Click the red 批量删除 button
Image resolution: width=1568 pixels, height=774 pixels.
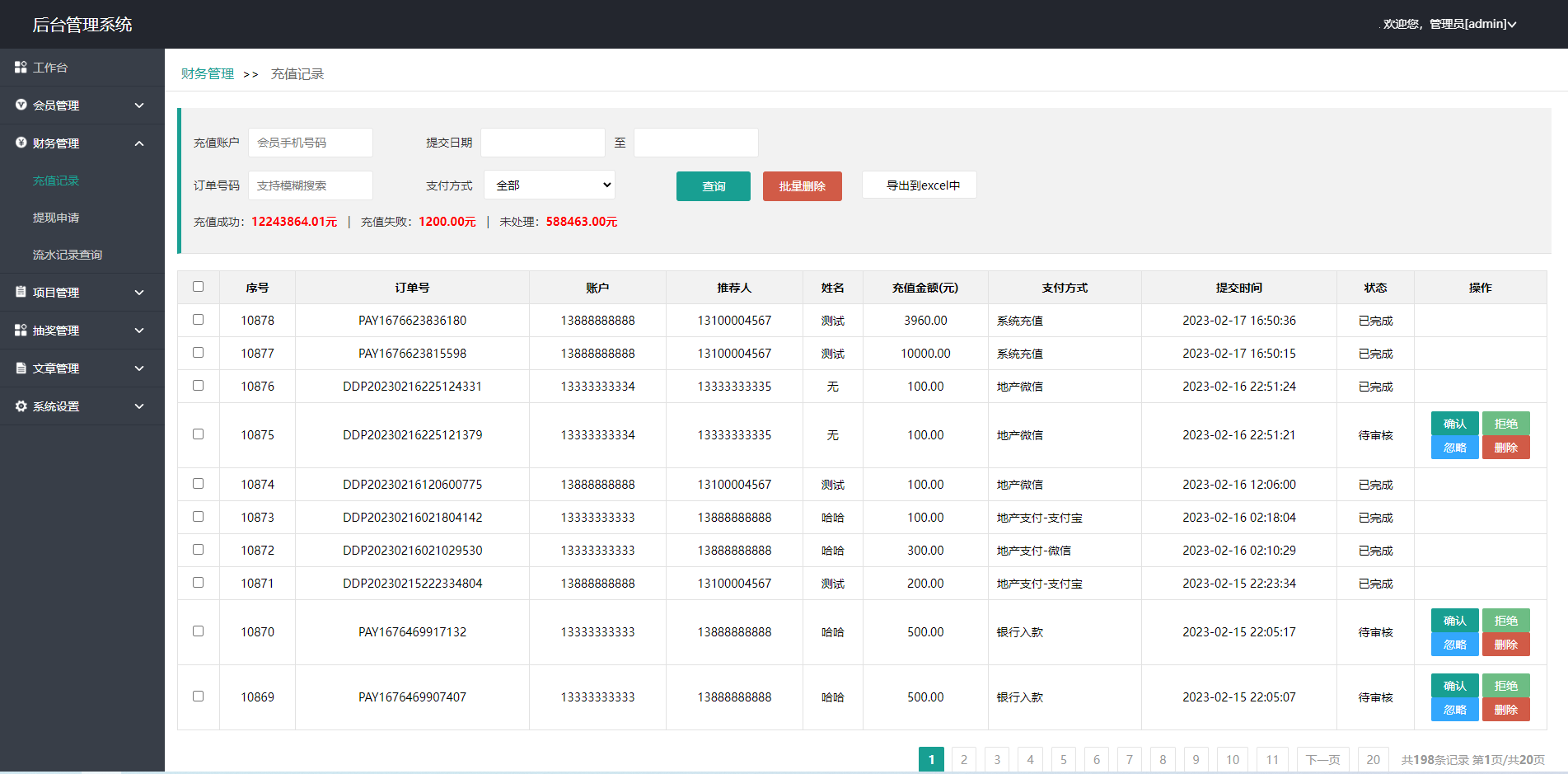pyautogui.click(x=802, y=186)
